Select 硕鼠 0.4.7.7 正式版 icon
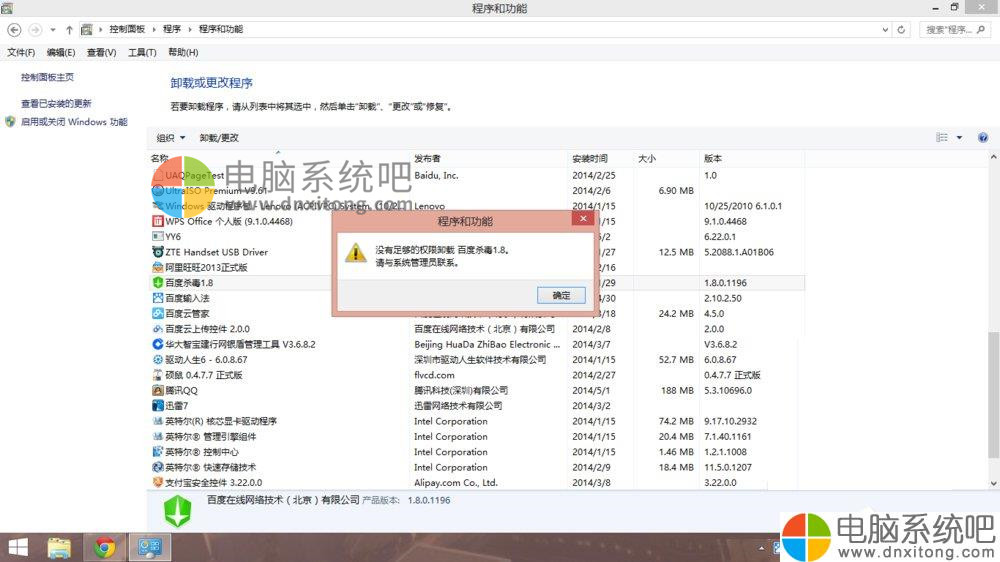The image size is (1000, 562). coord(158,375)
